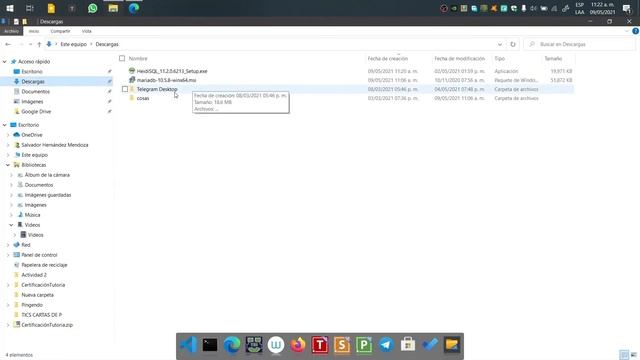Sort by the Tipo column header

pos(500,58)
